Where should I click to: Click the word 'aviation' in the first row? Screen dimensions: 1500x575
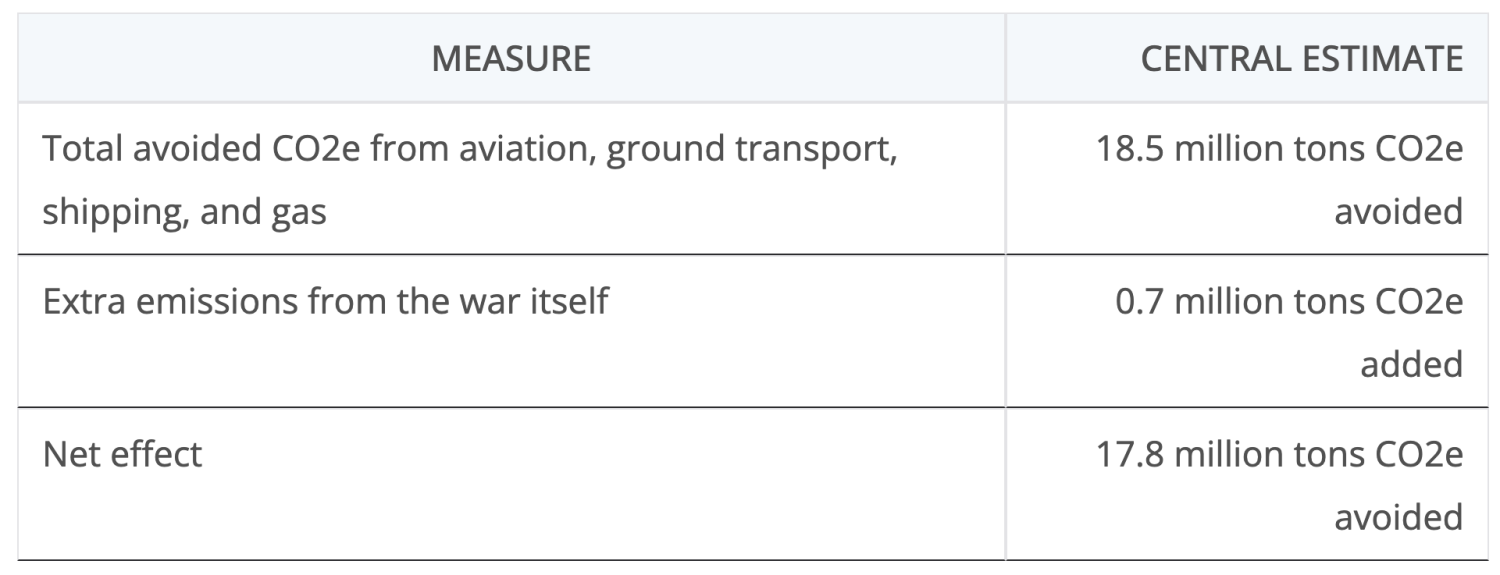(x=519, y=151)
